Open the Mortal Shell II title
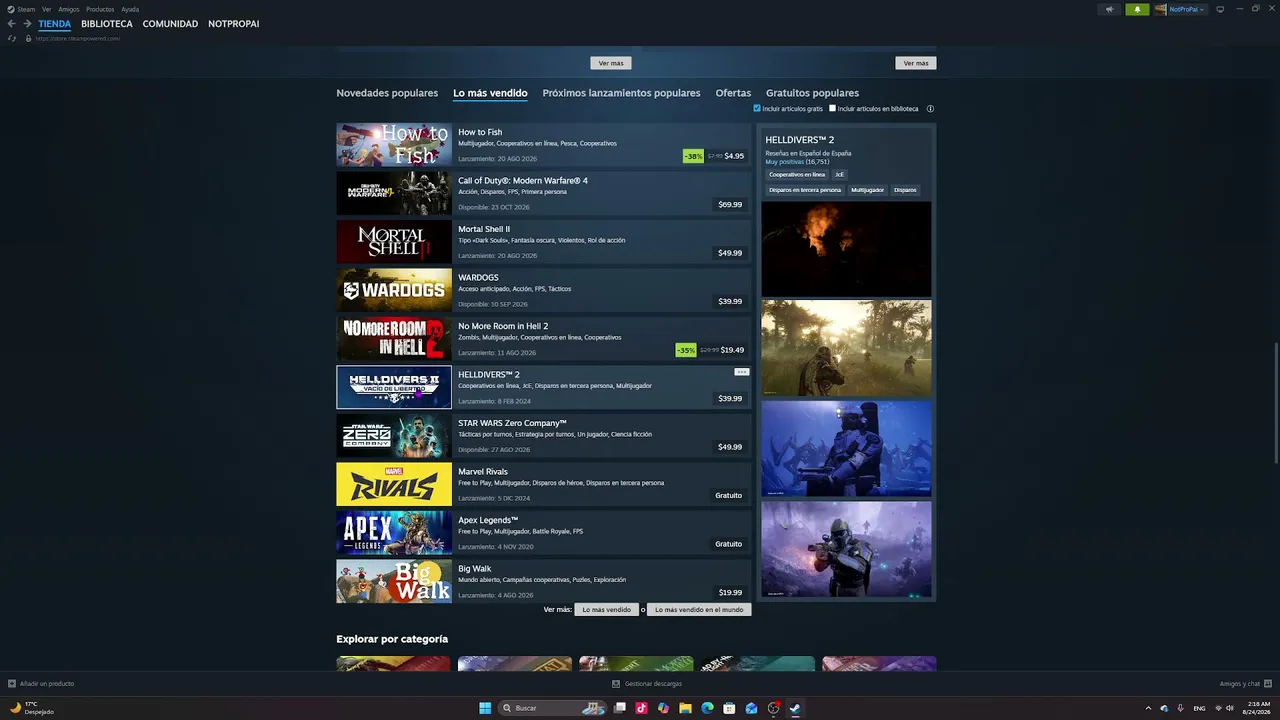This screenshot has width=1280, height=720. click(x=484, y=229)
